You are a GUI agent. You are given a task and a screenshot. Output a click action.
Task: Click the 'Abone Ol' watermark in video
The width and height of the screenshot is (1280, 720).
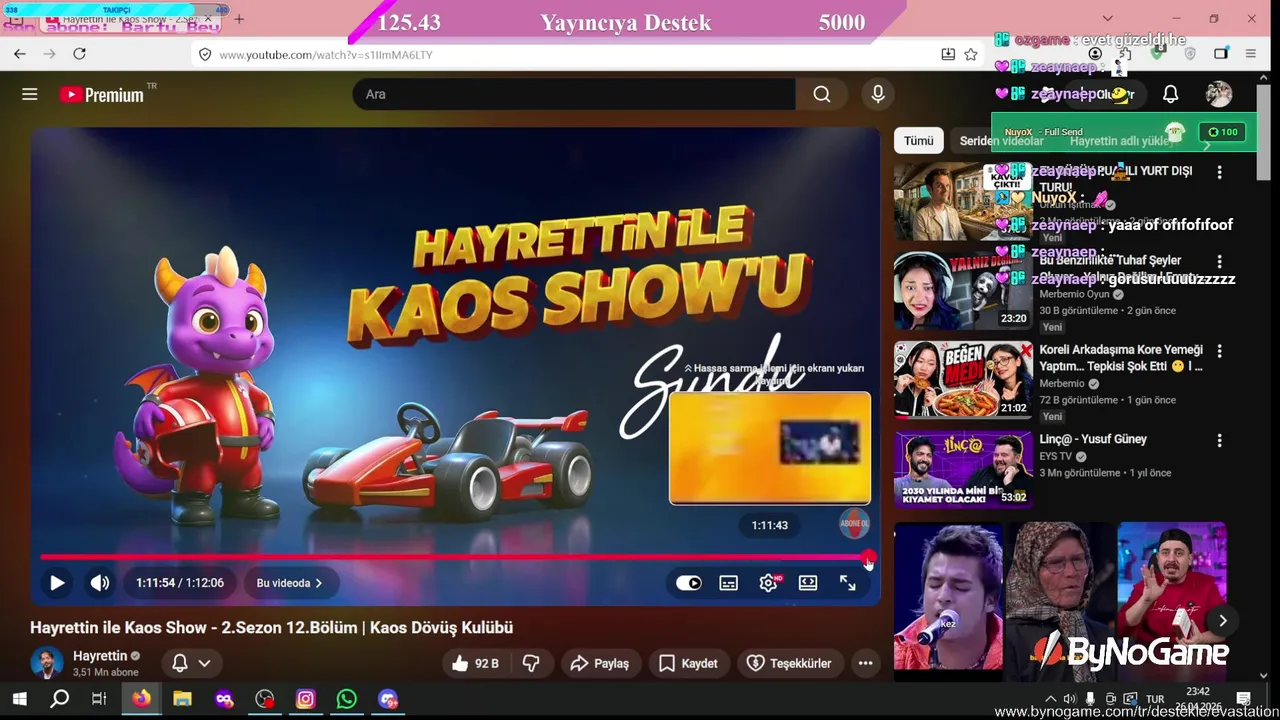[x=854, y=523]
